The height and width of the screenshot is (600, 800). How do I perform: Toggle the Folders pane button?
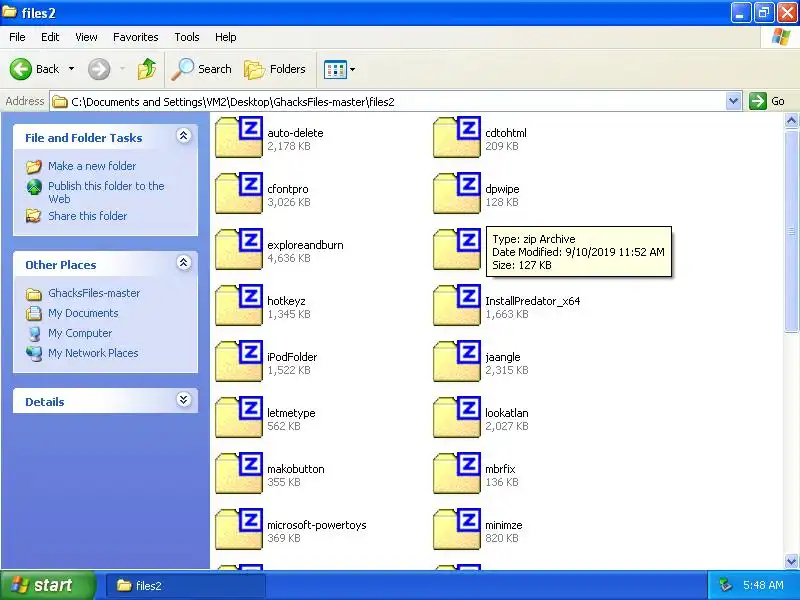point(275,69)
